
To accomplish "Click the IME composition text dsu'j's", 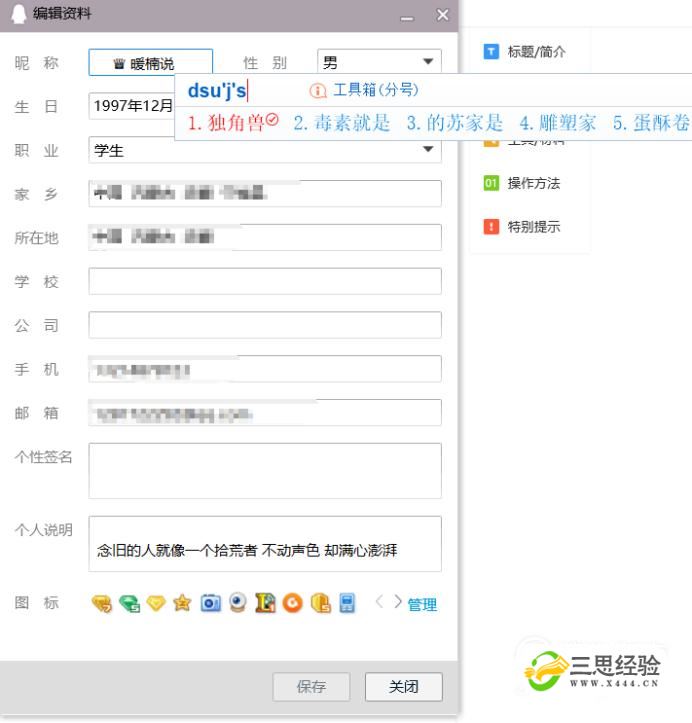I will click(x=217, y=90).
